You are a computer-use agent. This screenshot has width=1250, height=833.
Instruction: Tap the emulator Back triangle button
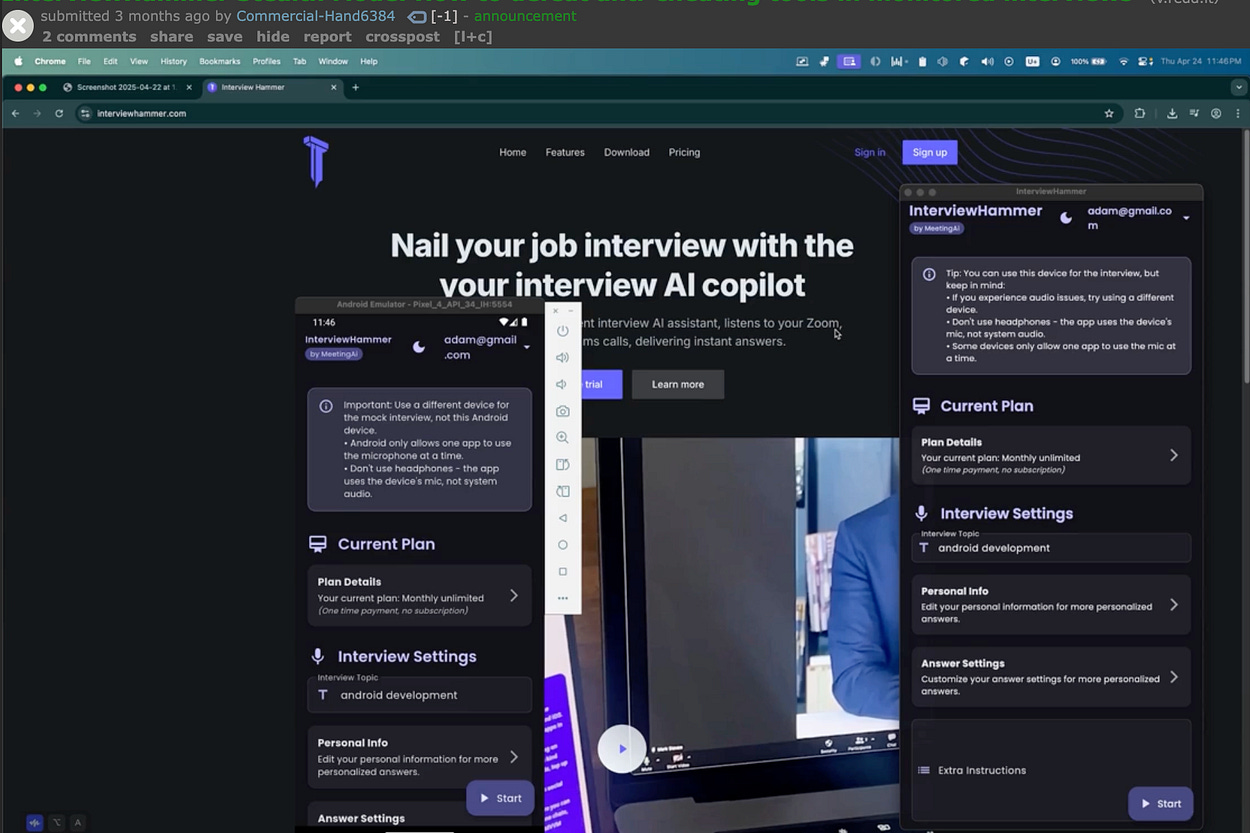[x=563, y=518]
